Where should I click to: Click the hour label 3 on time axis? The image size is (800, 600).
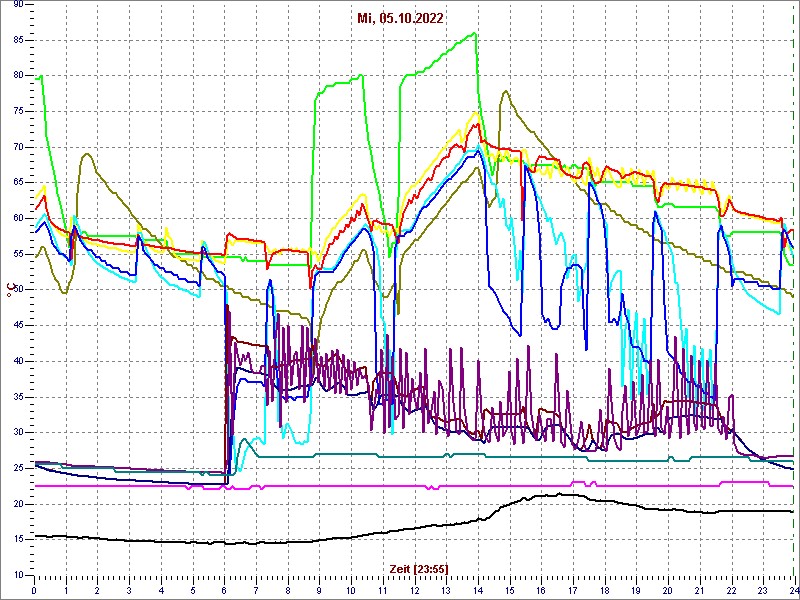pos(129,589)
